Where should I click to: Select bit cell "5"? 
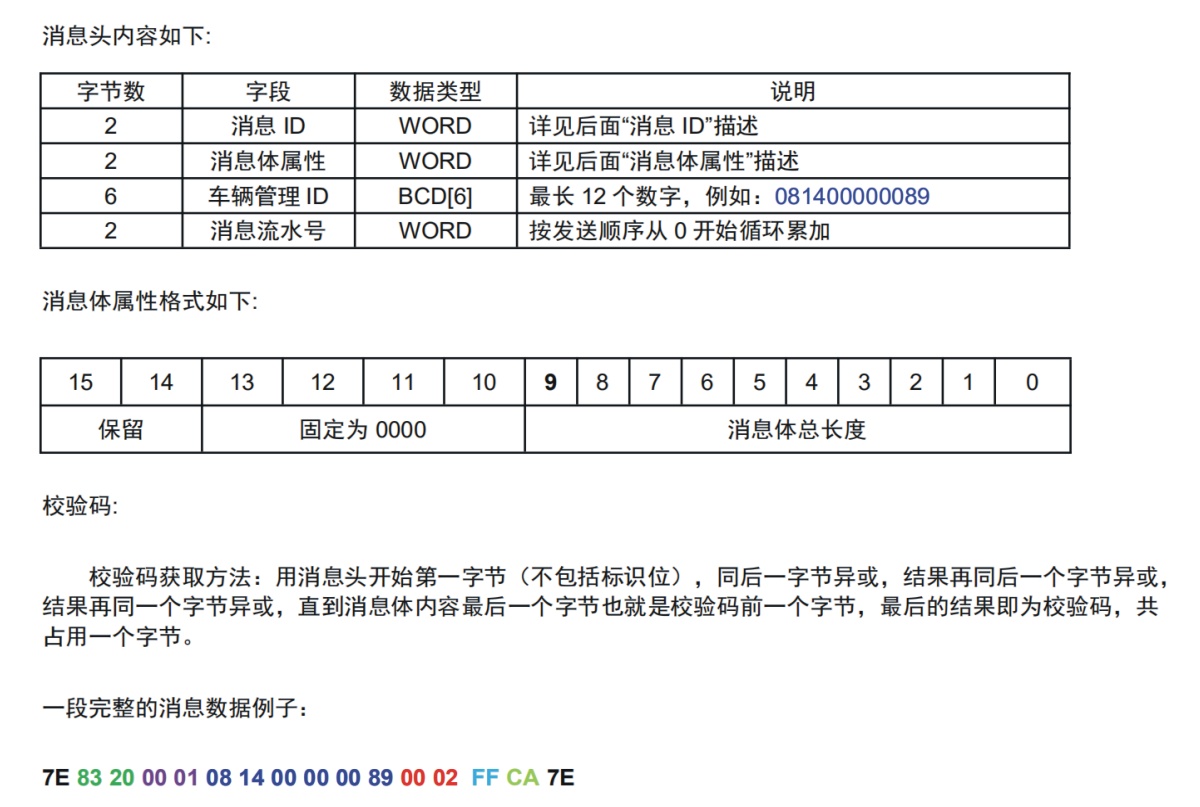[759, 383]
